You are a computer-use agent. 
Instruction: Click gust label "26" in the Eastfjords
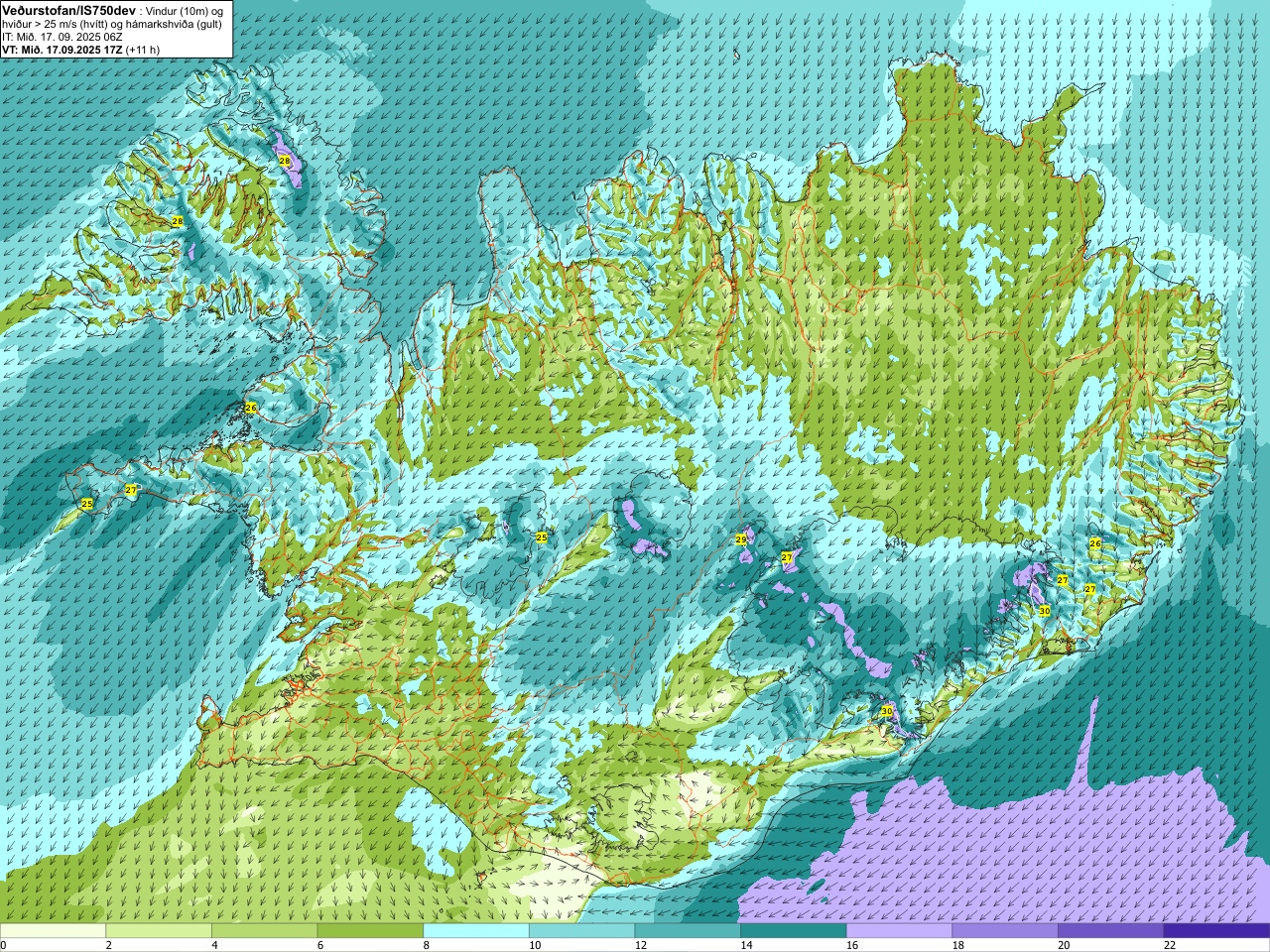[x=1095, y=543]
